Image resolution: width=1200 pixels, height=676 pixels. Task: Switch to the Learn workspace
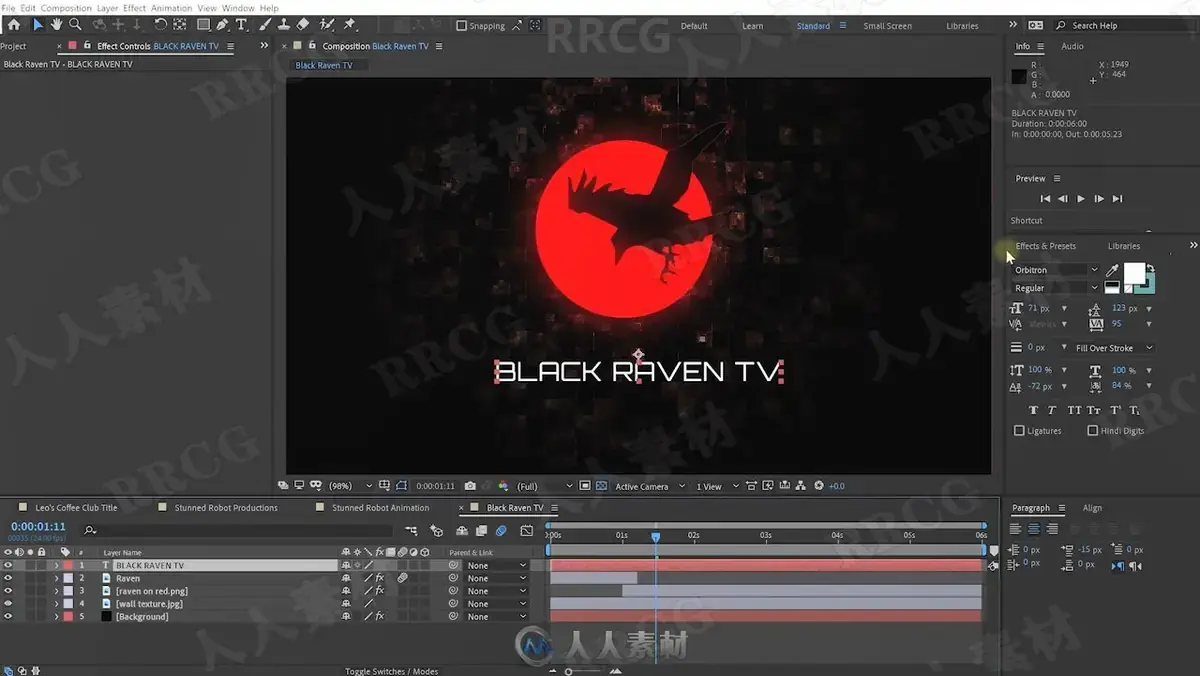point(752,26)
